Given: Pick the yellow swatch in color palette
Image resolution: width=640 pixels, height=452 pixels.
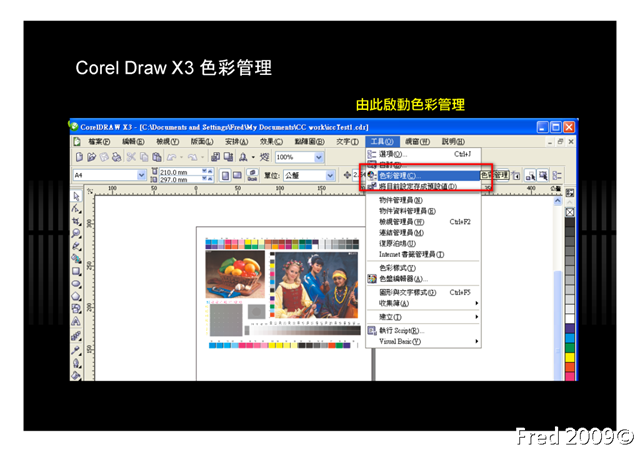Looking at the screenshot, I should tap(570, 357).
